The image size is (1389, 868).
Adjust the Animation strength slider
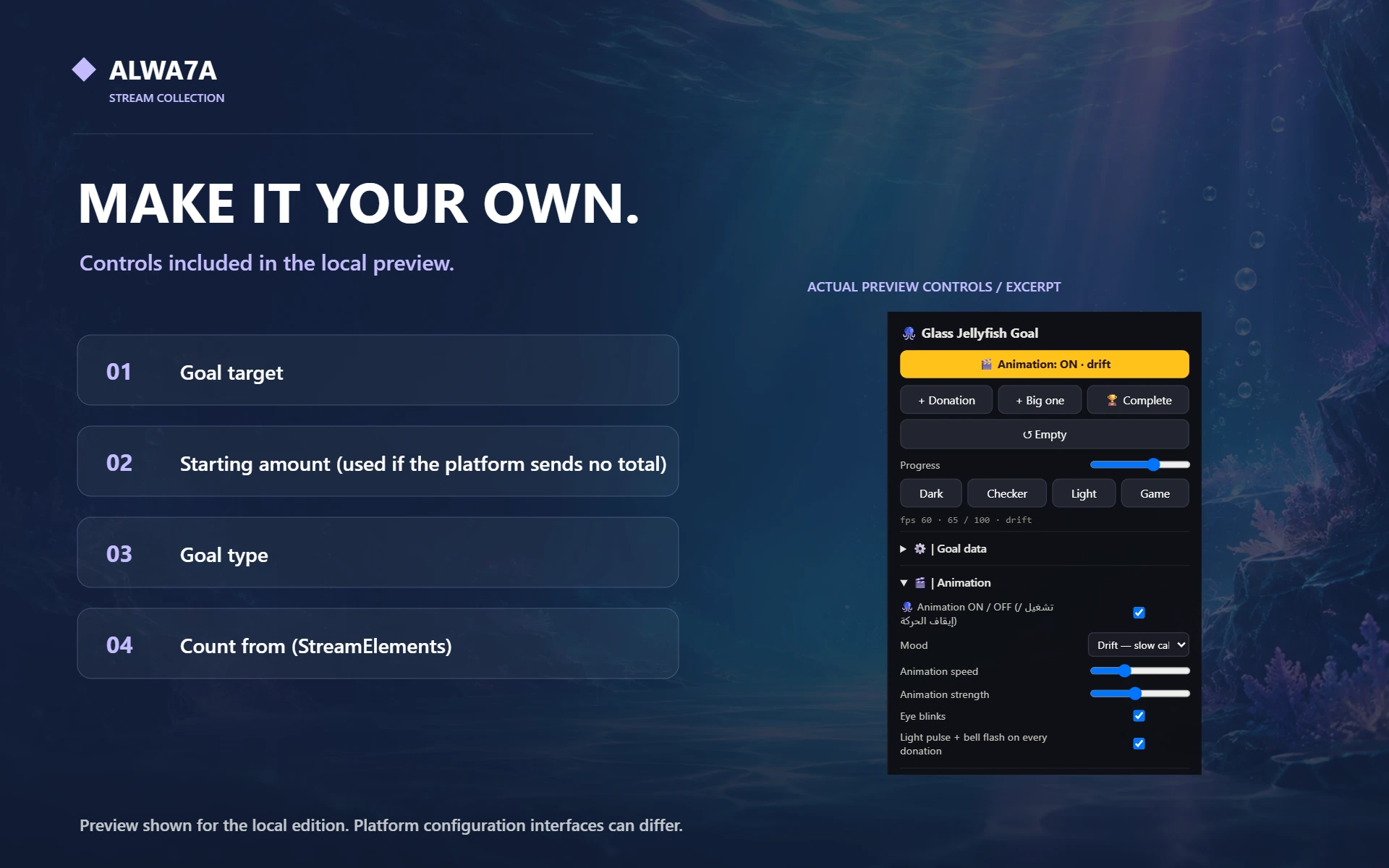(1139, 694)
